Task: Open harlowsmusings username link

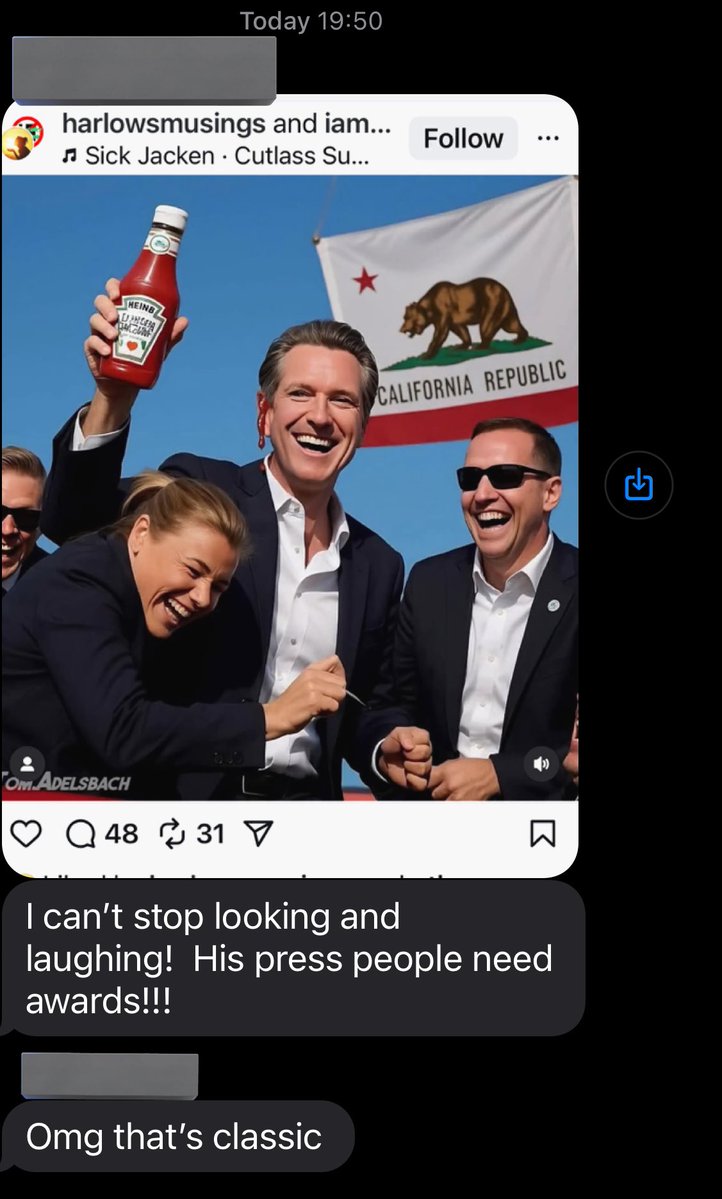Action: (x=163, y=124)
